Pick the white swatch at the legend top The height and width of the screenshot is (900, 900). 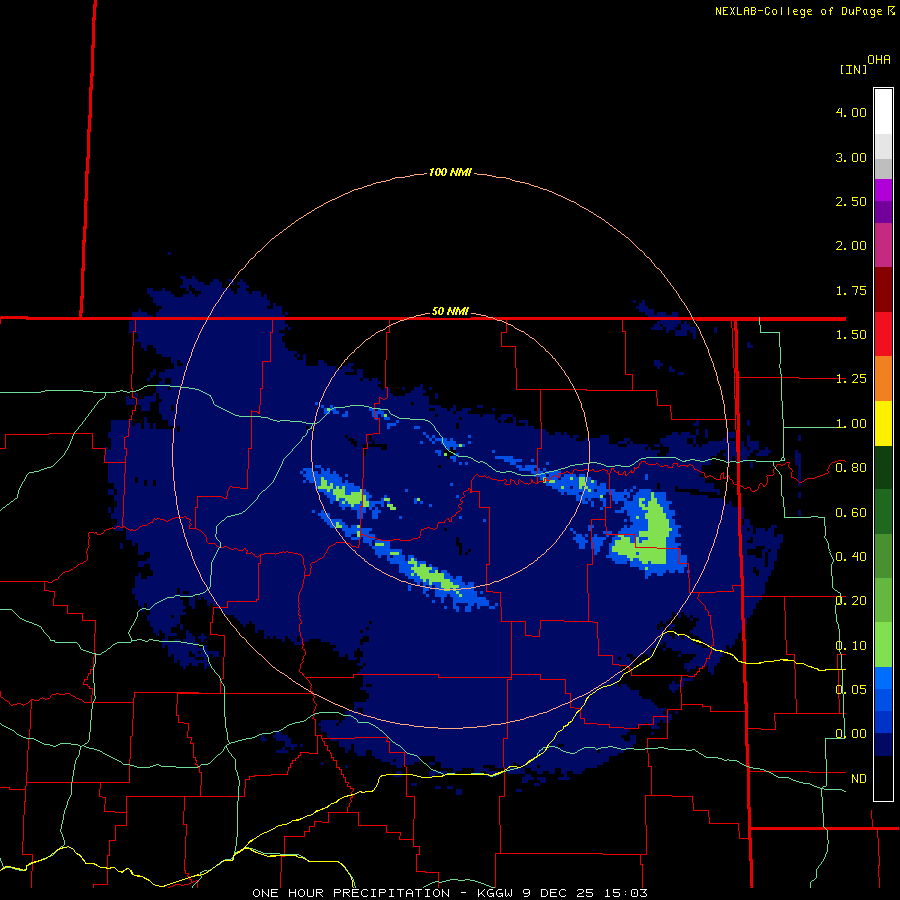click(883, 112)
